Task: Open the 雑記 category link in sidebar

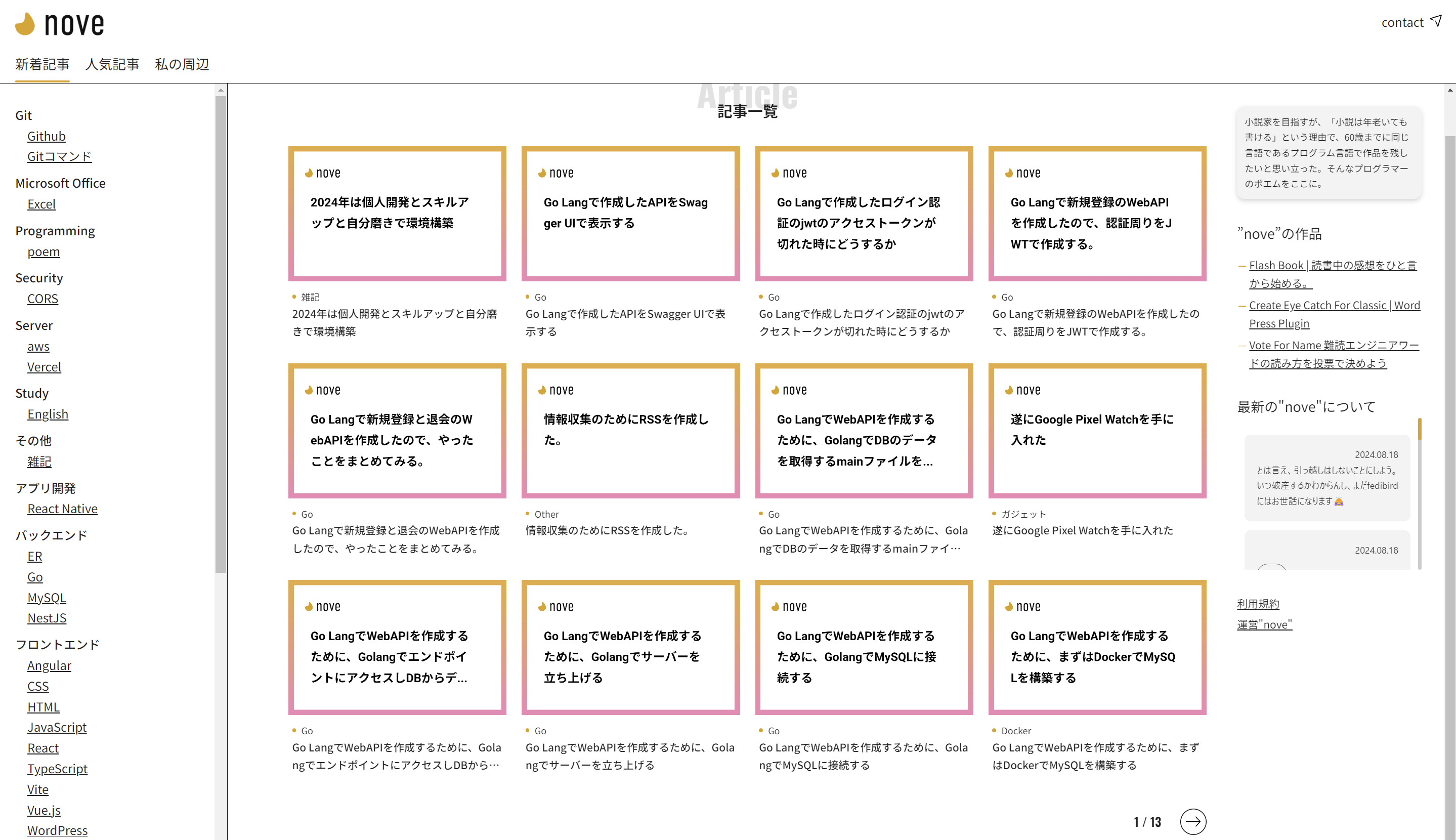Action: pos(39,461)
